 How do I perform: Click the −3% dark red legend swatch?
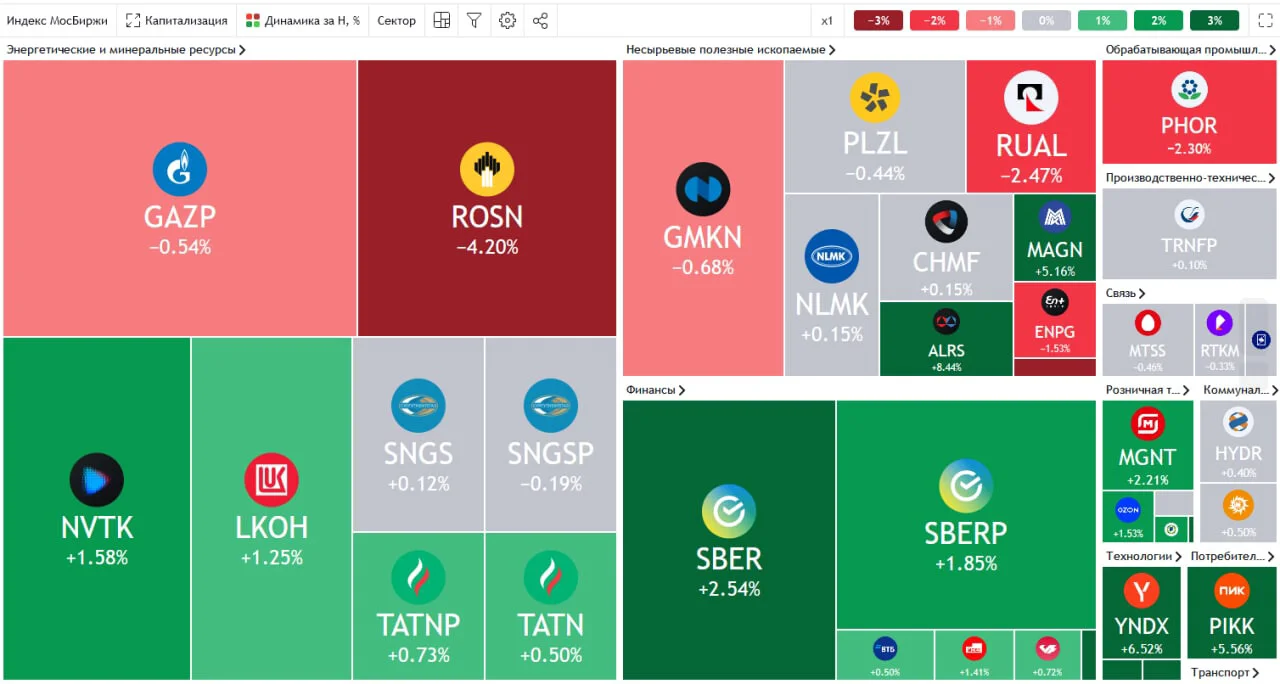point(879,20)
